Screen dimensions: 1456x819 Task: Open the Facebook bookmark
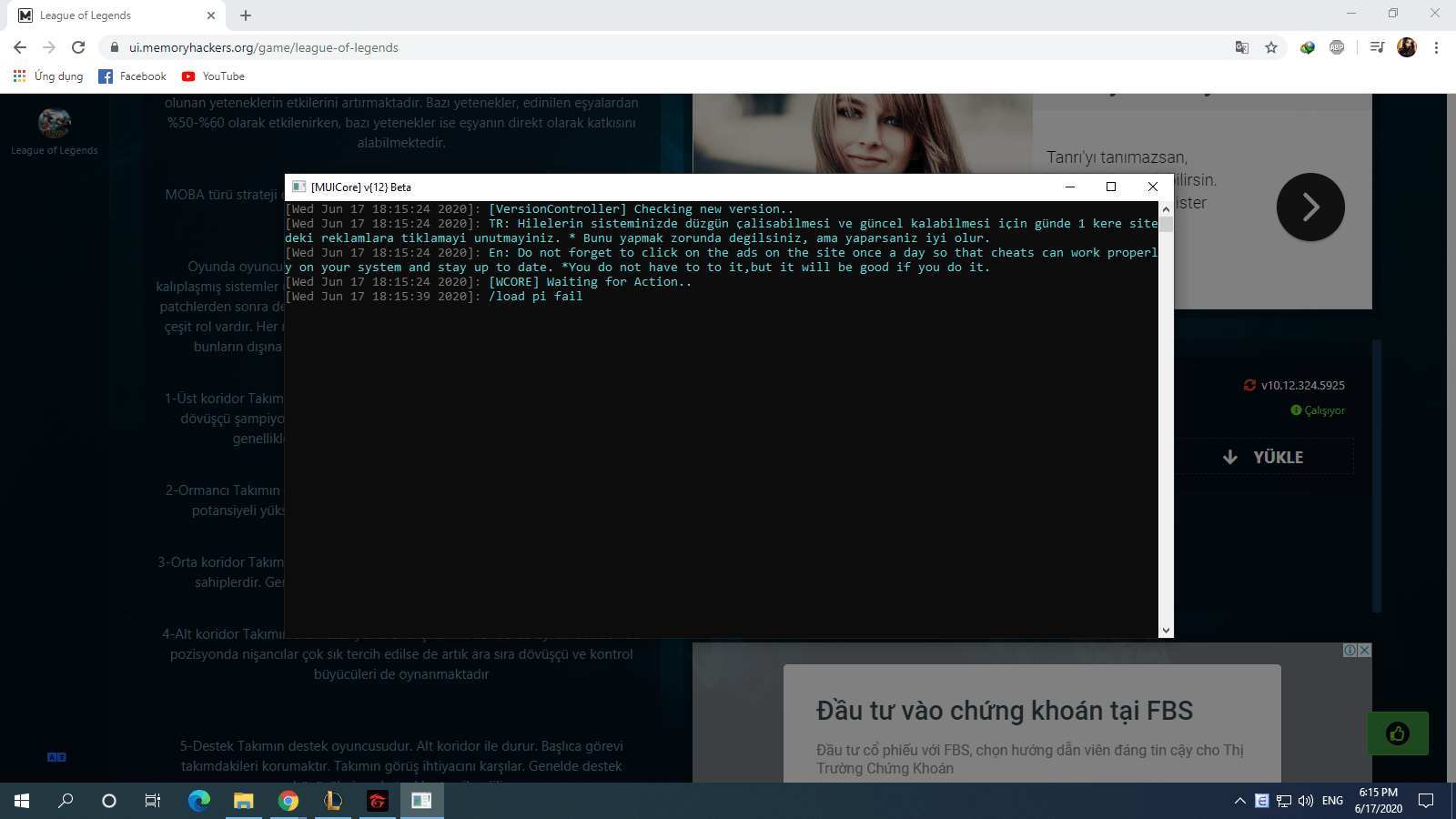point(133,76)
